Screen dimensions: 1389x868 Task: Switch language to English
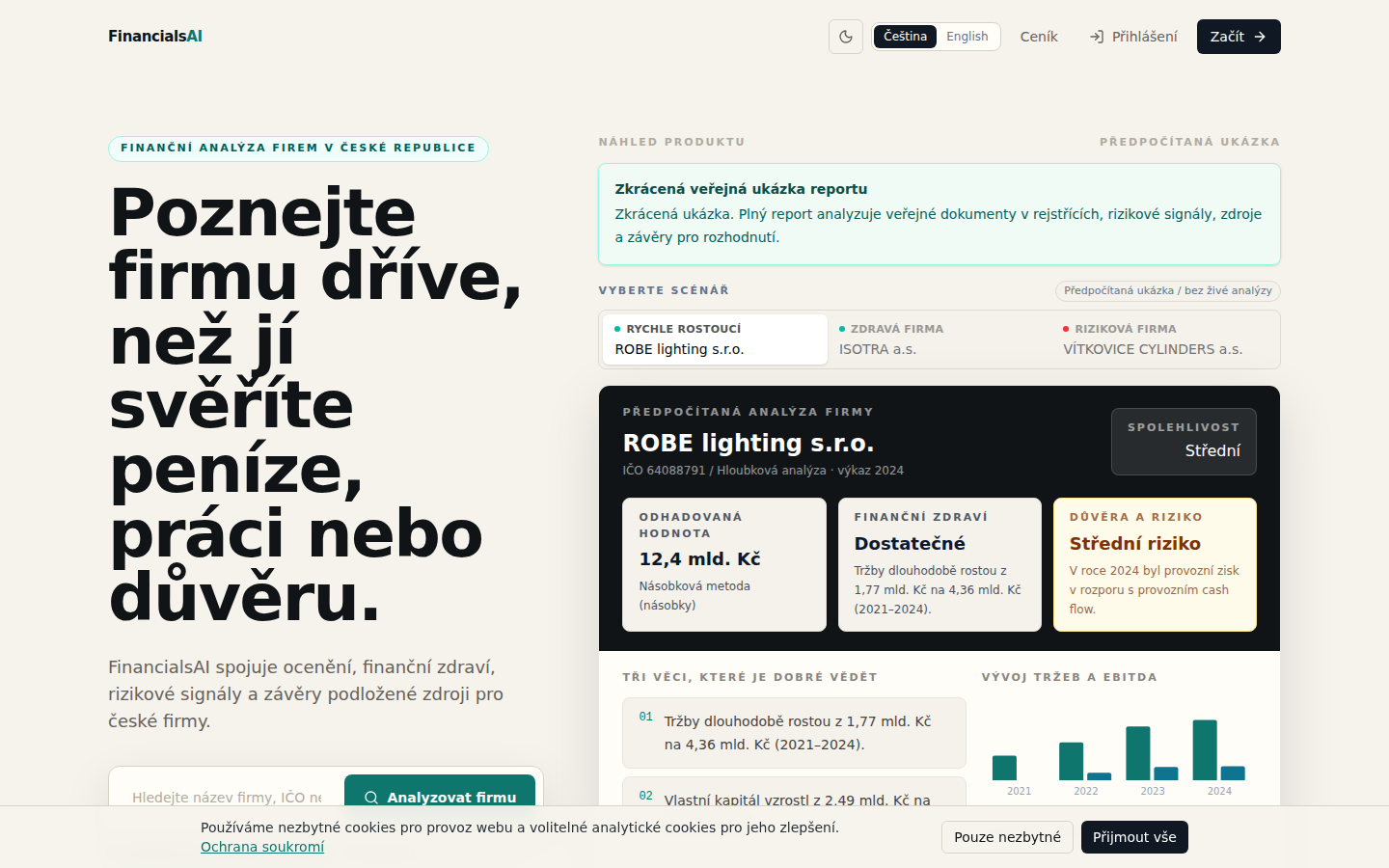(967, 37)
